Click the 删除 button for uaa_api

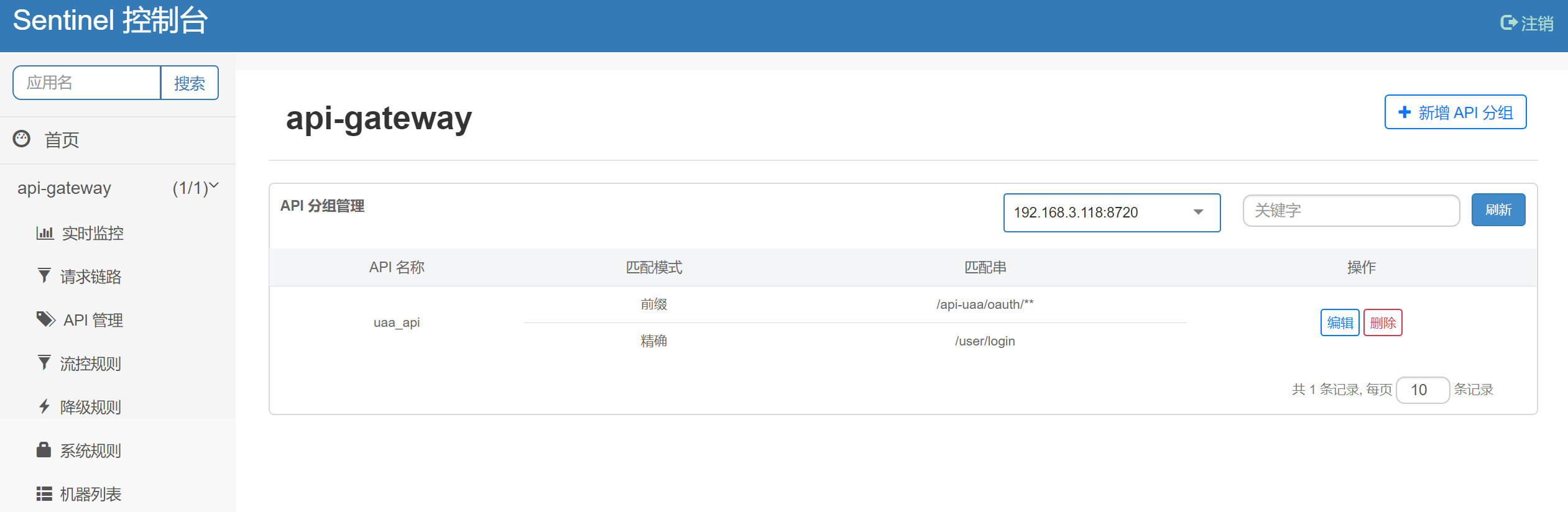click(x=1383, y=322)
